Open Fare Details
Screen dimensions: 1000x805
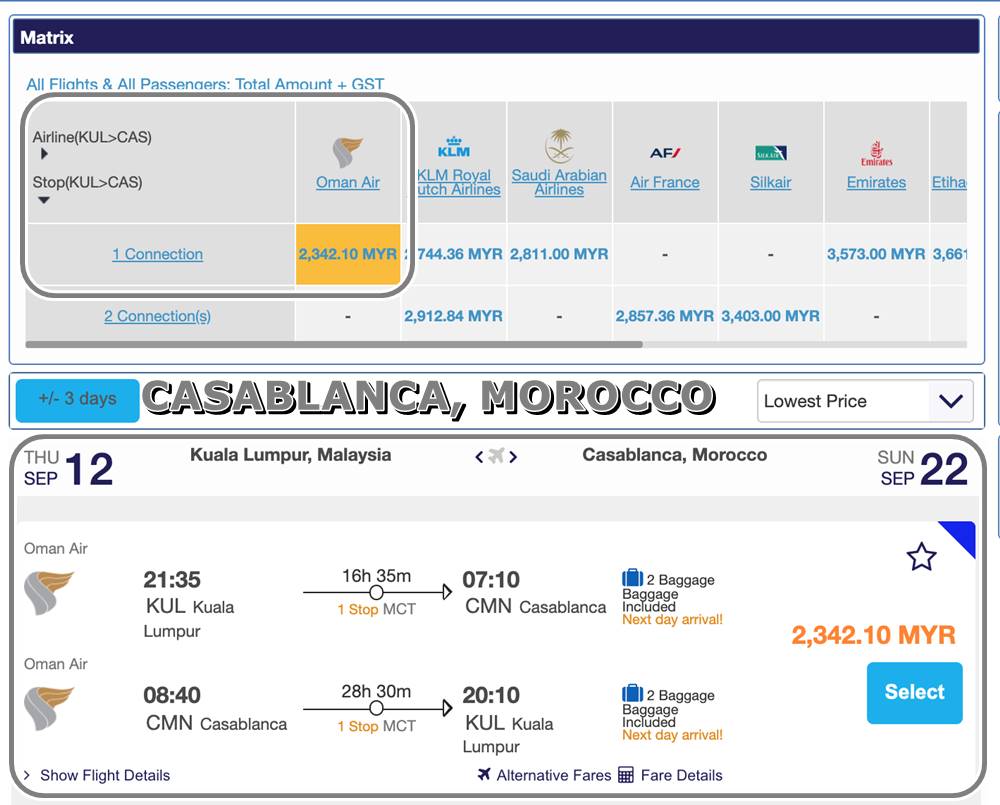(681, 775)
